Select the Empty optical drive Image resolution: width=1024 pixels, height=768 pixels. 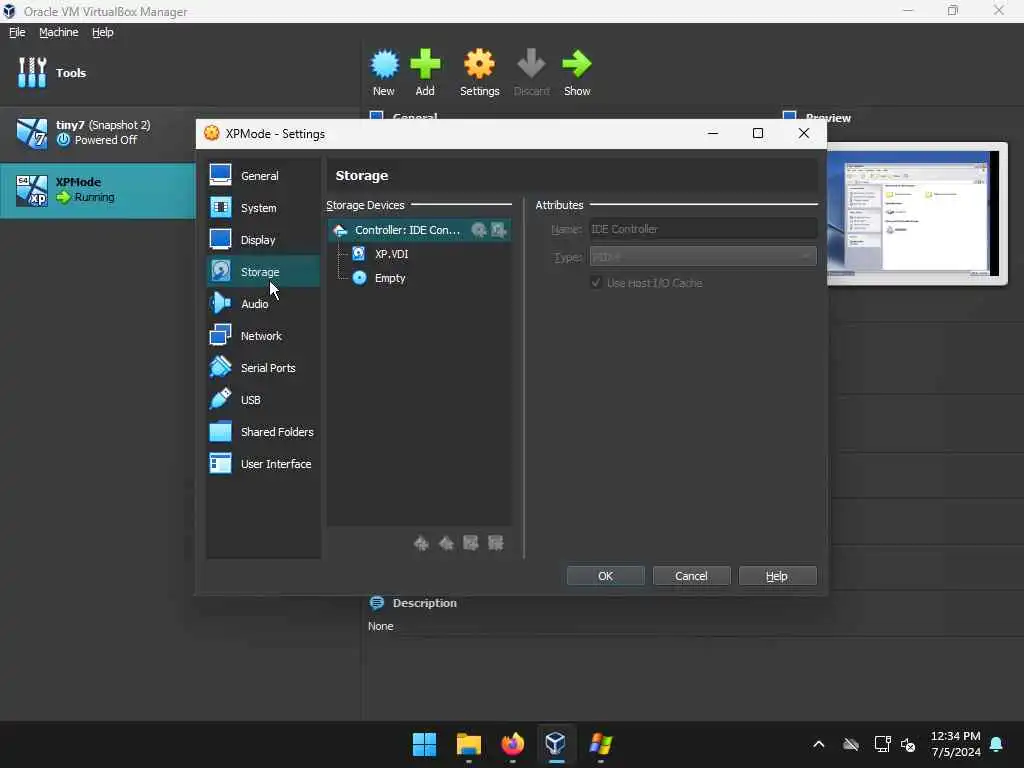click(x=389, y=278)
